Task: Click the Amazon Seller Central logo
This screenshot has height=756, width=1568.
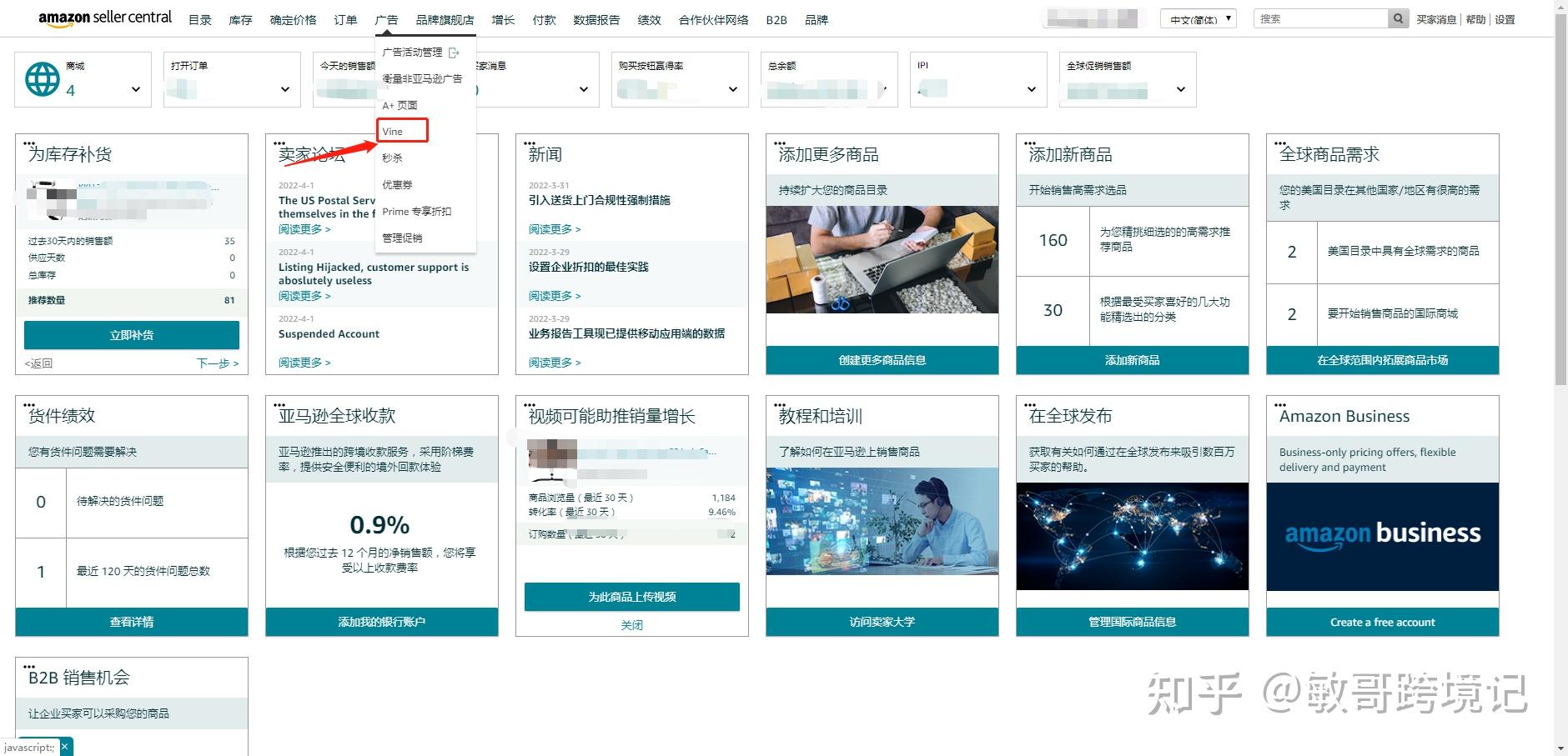Action: tap(105, 18)
